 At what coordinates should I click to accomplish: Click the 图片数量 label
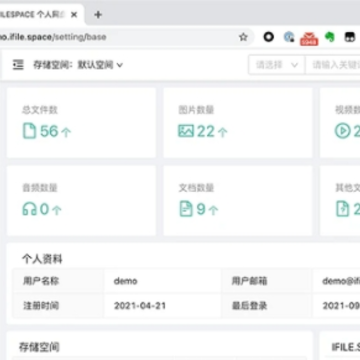[196, 110]
